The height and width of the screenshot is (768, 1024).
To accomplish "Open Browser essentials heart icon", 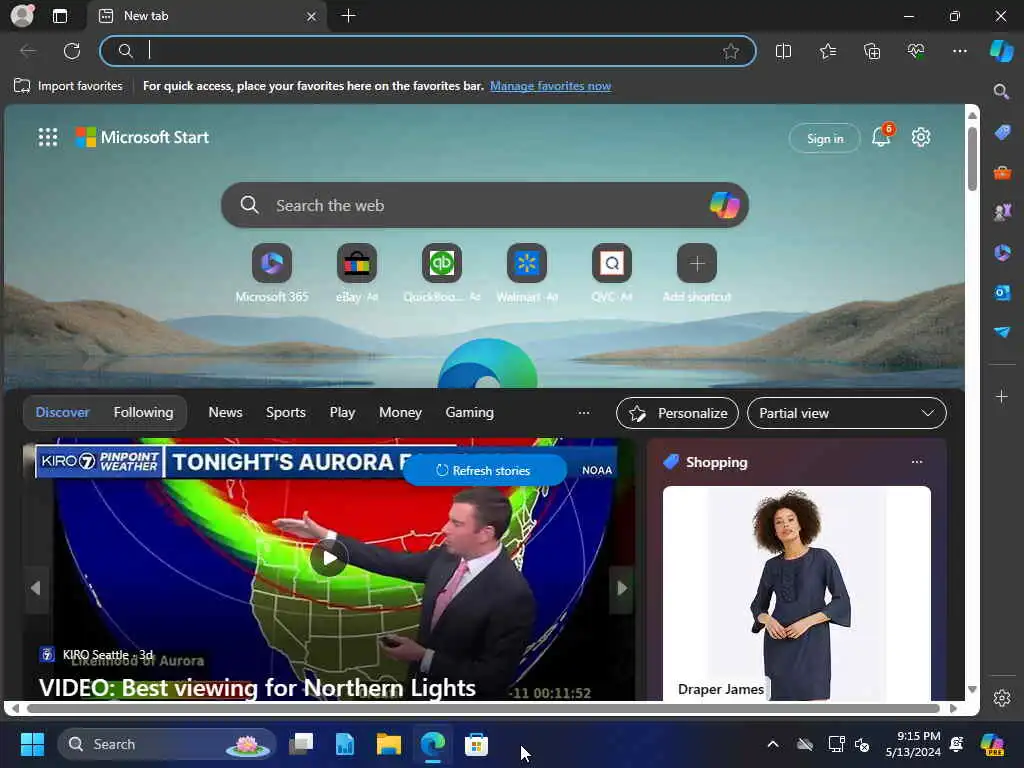I will click(x=916, y=51).
